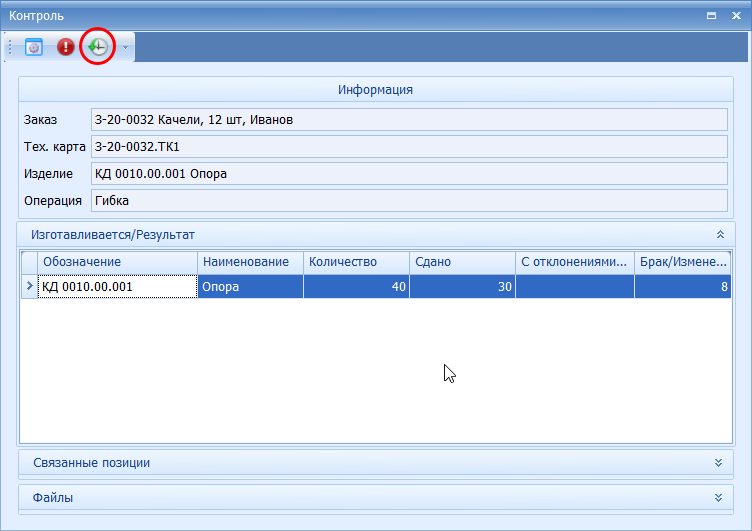Click the window settings icon in toolbar

click(x=34, y=47)
